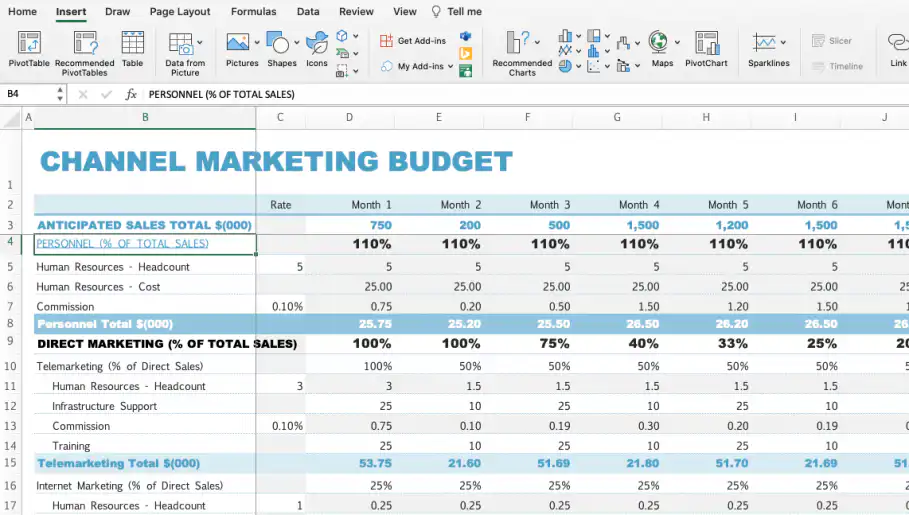The height and width of the screenshot is (515, 909).
Task: Open the View tab
Action: tap(405, 12)
